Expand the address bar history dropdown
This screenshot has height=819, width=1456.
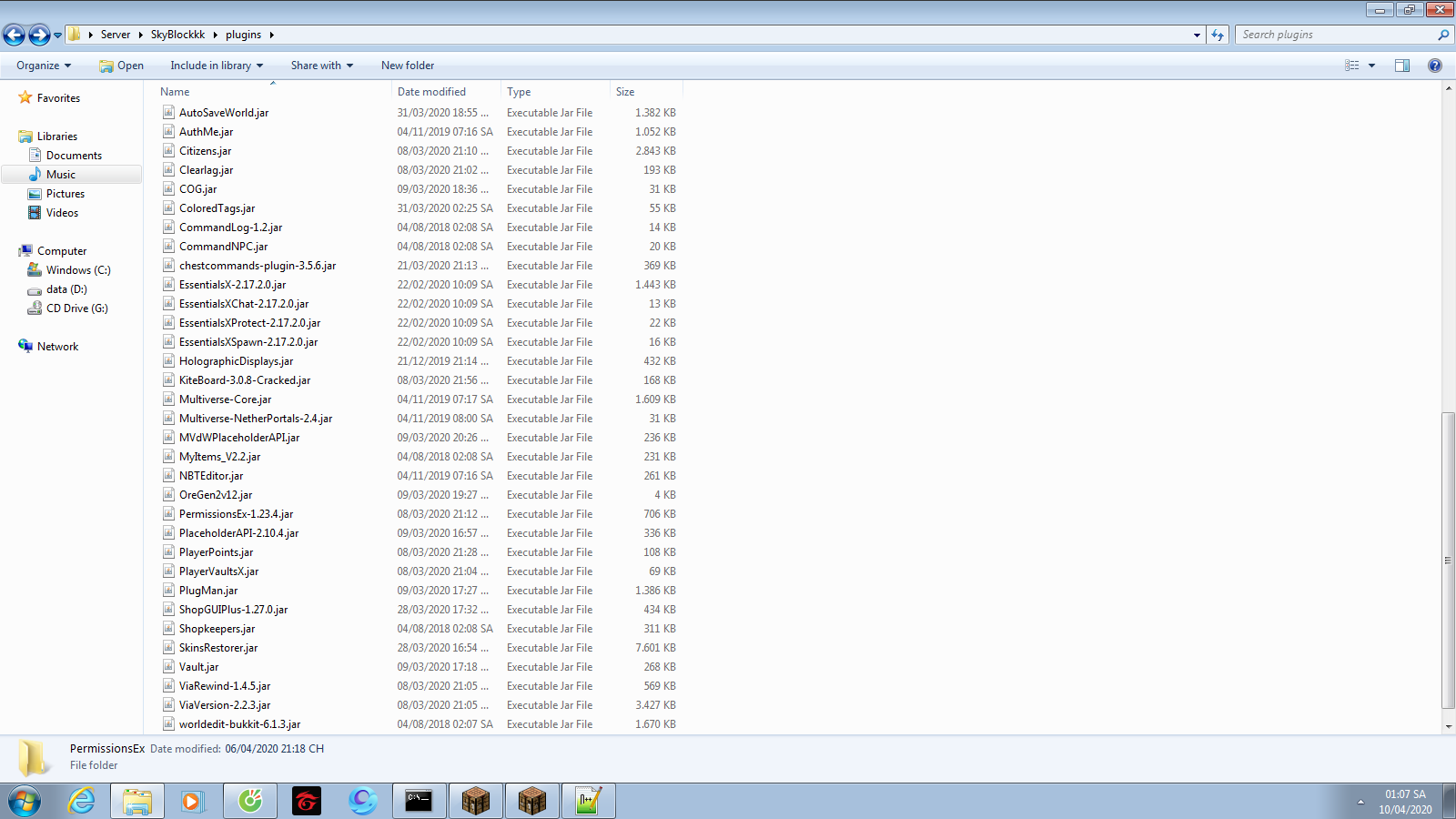point(1197,35)
